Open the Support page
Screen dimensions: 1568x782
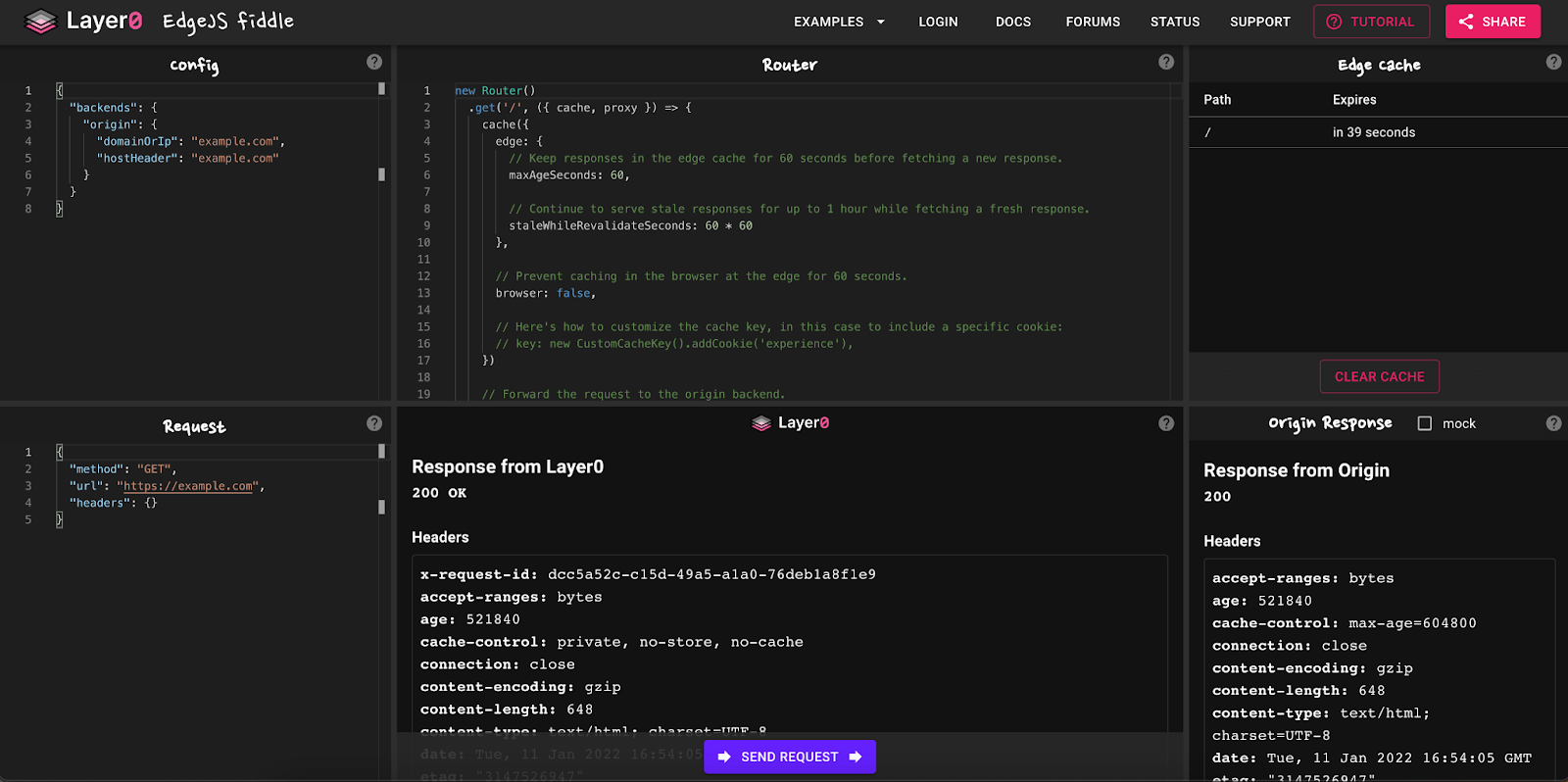(x=1260, y=22)
